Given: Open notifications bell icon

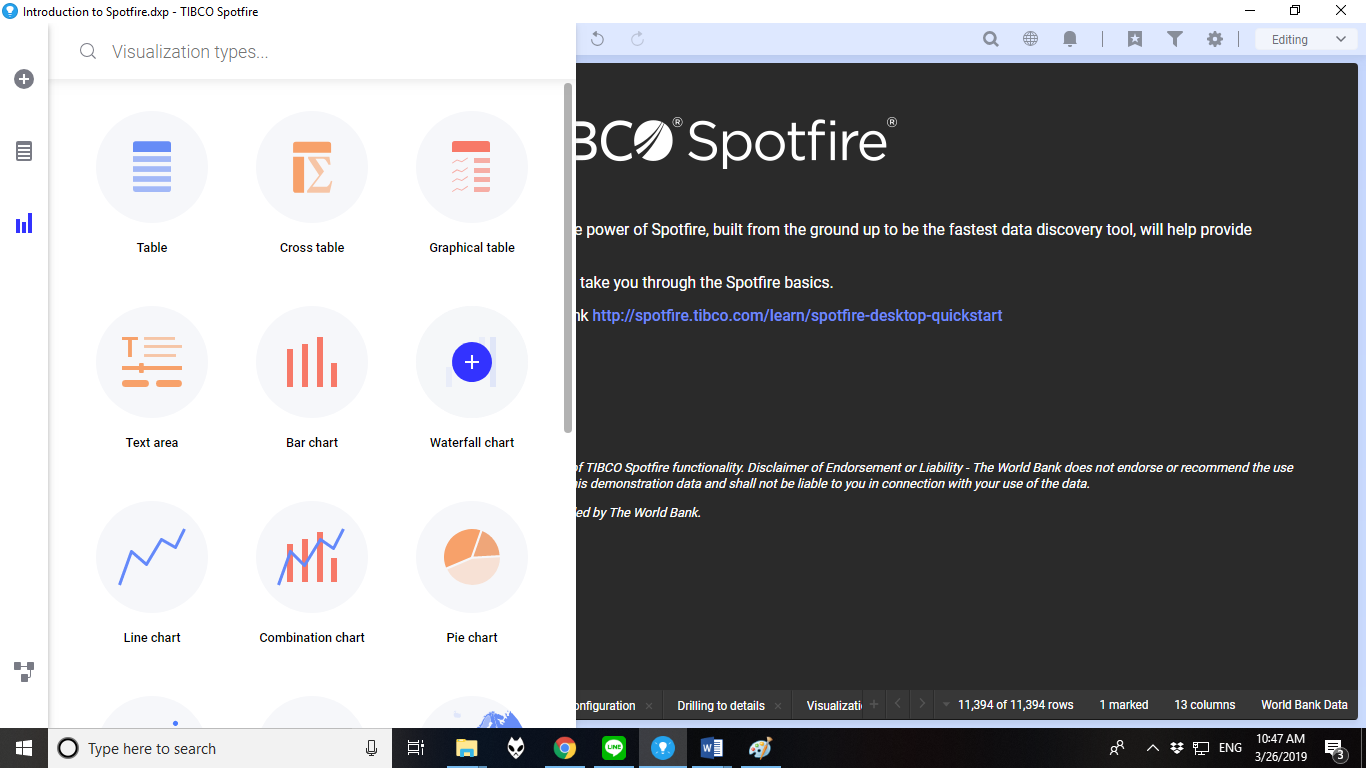Looking at the screenshot, I should pos(1070,39).
